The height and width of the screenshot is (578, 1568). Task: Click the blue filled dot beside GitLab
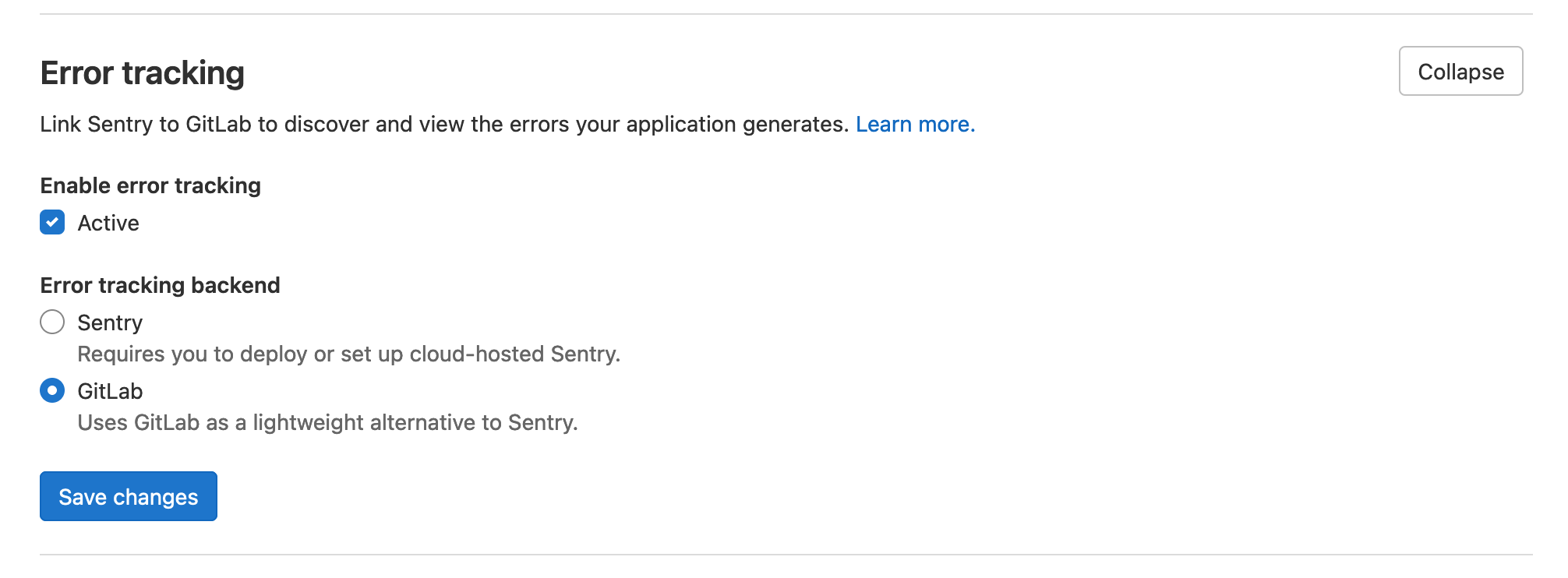(52, 390)
